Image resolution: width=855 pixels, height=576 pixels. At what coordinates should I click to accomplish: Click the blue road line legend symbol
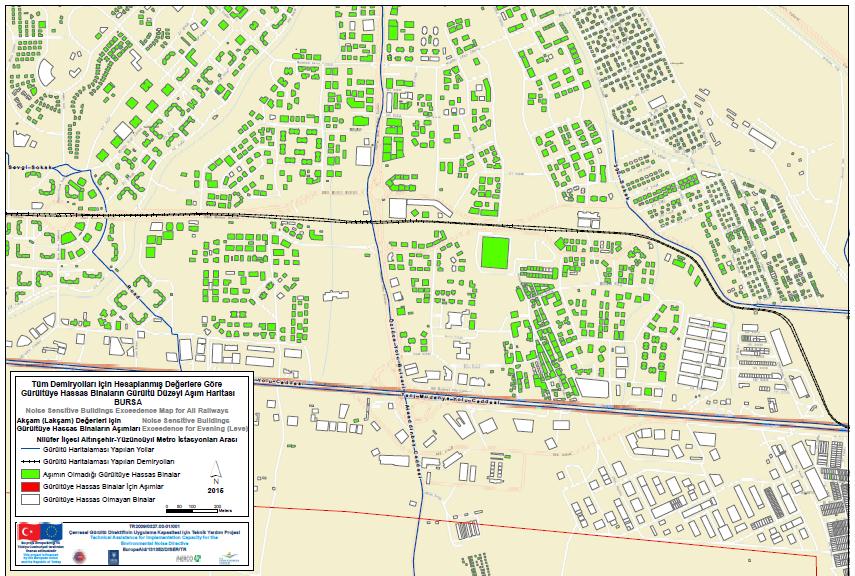pos(28,451)
